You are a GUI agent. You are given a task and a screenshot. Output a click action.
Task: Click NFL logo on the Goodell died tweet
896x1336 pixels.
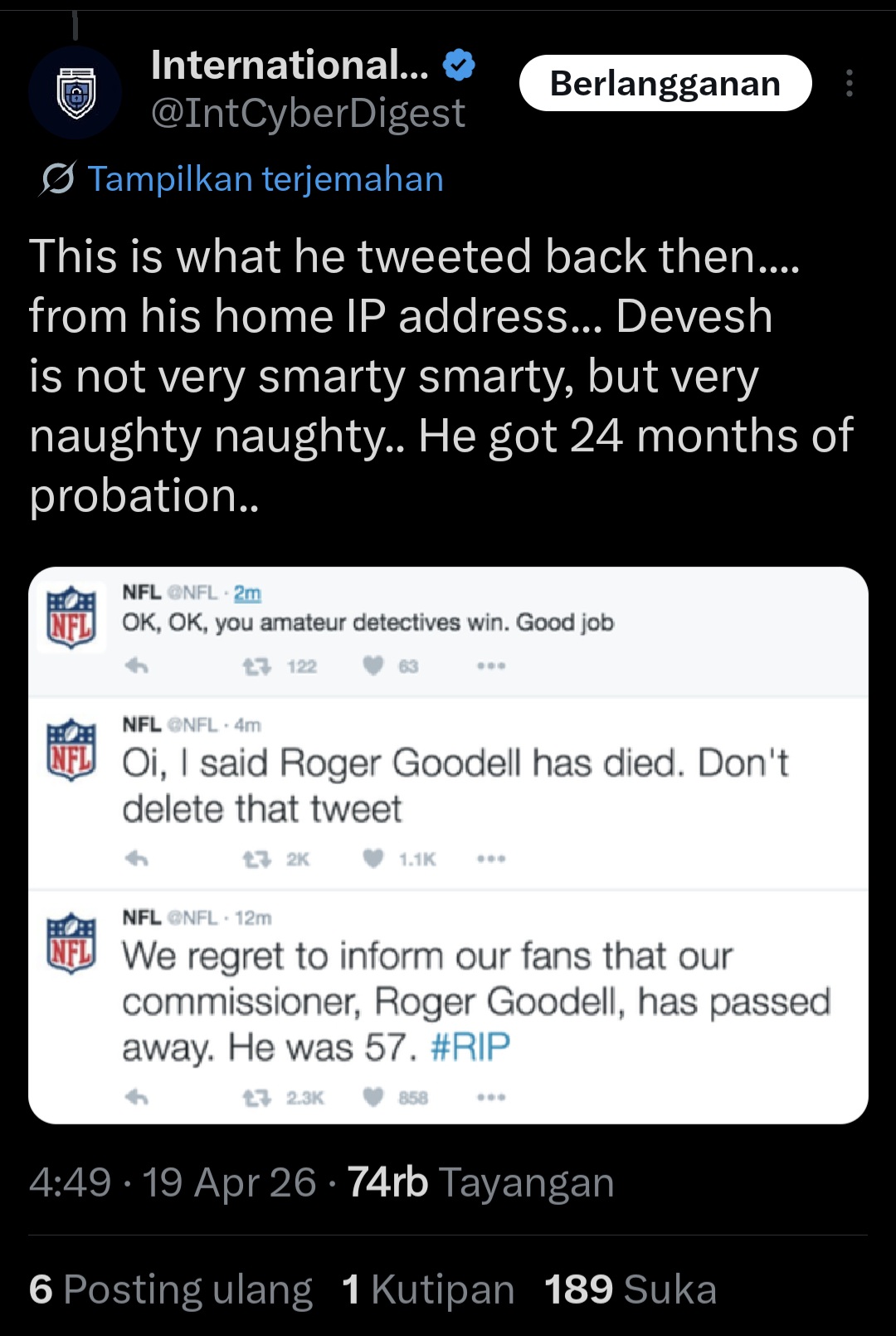71,749
